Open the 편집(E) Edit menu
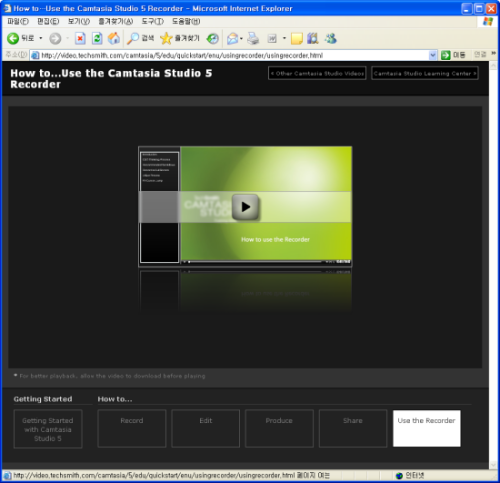The image size is (500, 483). pyautogui.click(x=48, y=22)
